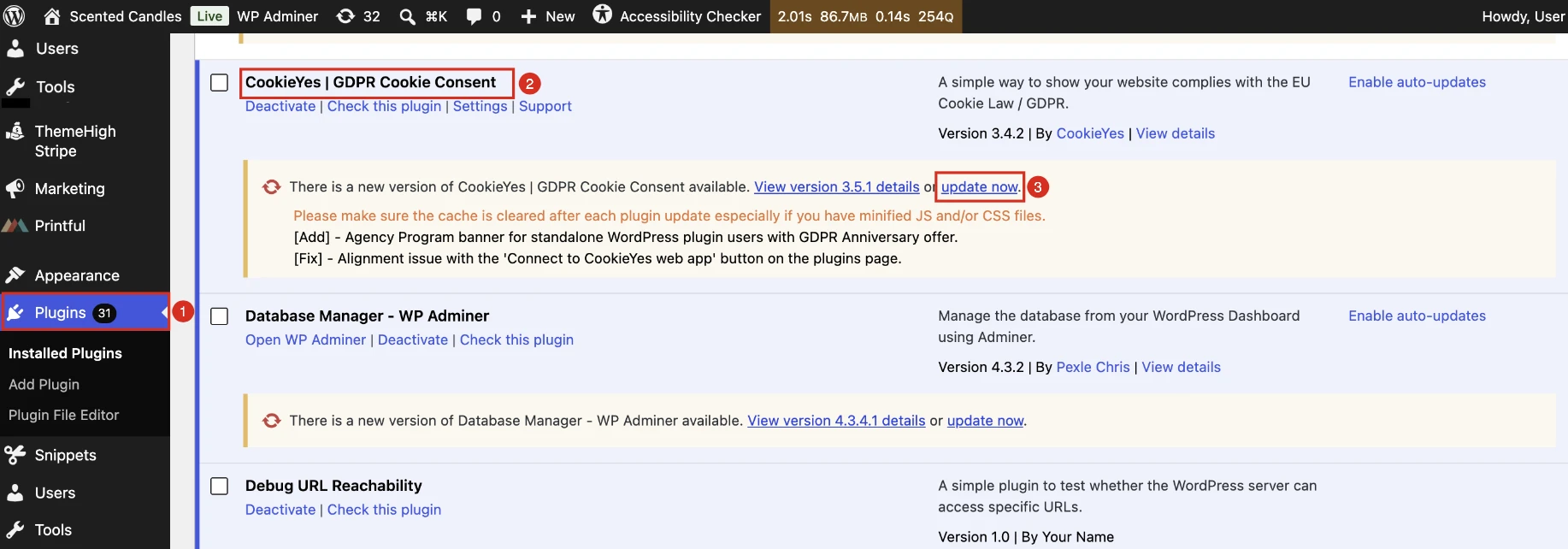Open the Scented Candles site menu

point(126,16)
